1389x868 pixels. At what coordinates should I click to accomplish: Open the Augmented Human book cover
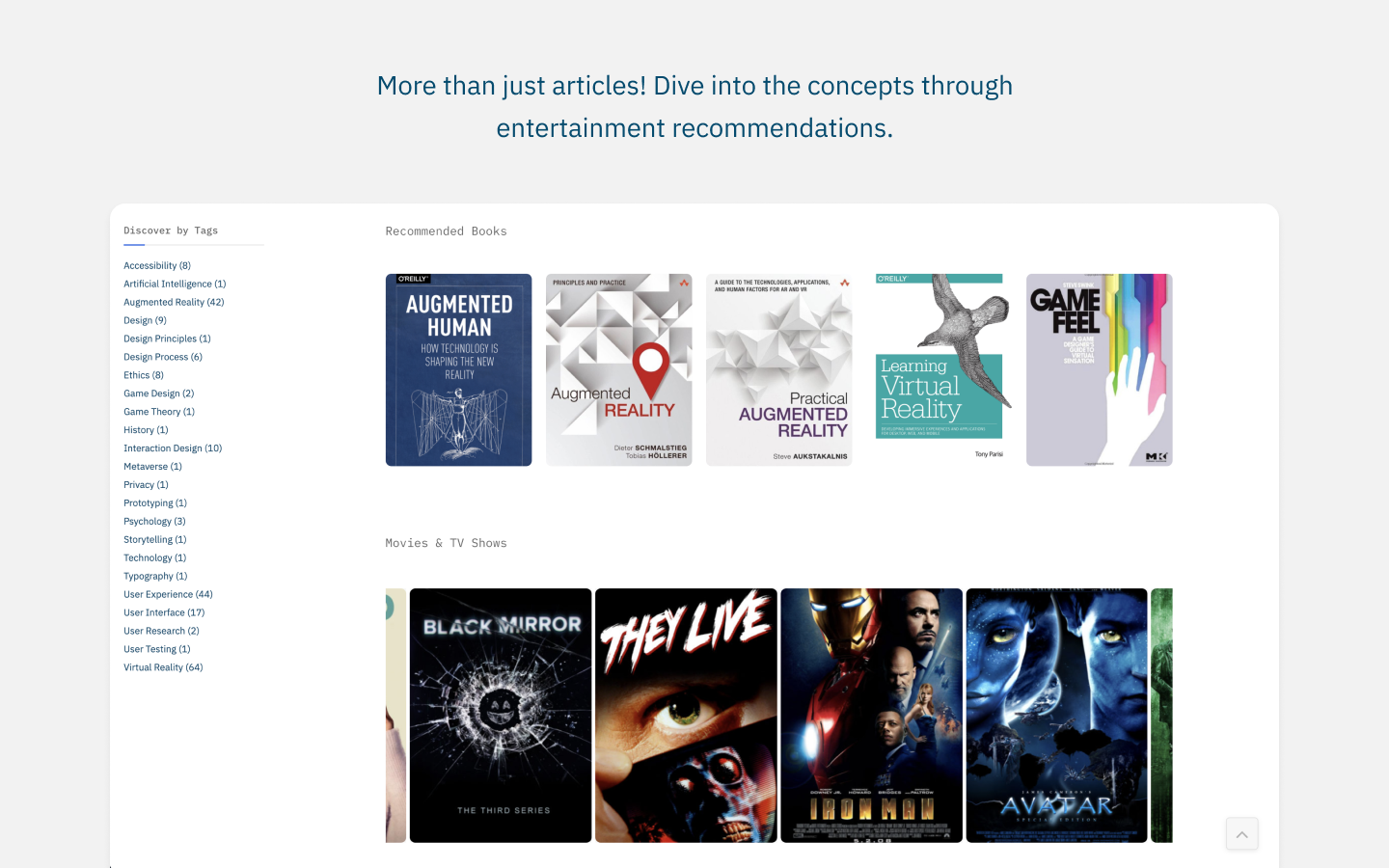click(459, 370)
